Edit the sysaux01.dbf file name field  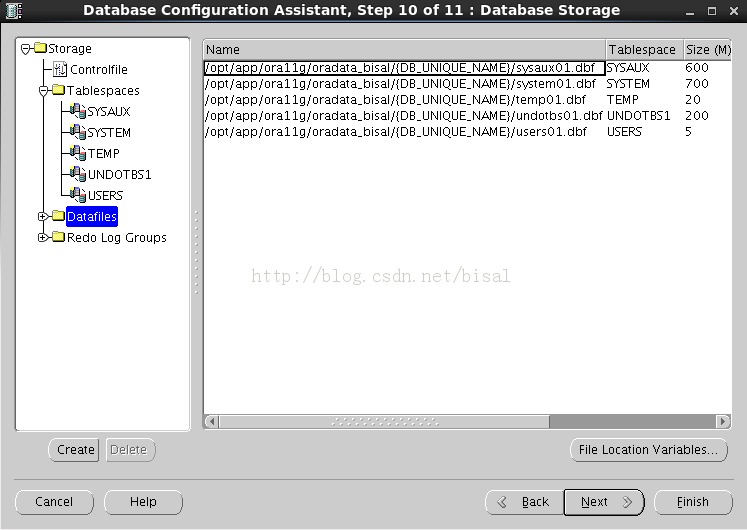(404, 68)
